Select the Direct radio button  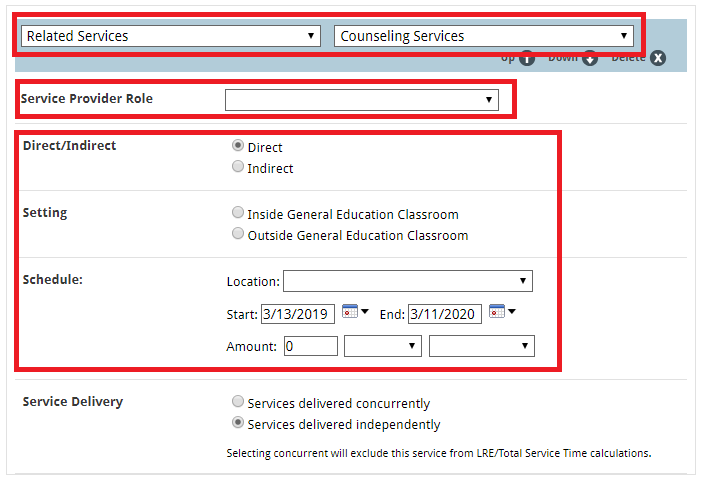tap(237, 146)
